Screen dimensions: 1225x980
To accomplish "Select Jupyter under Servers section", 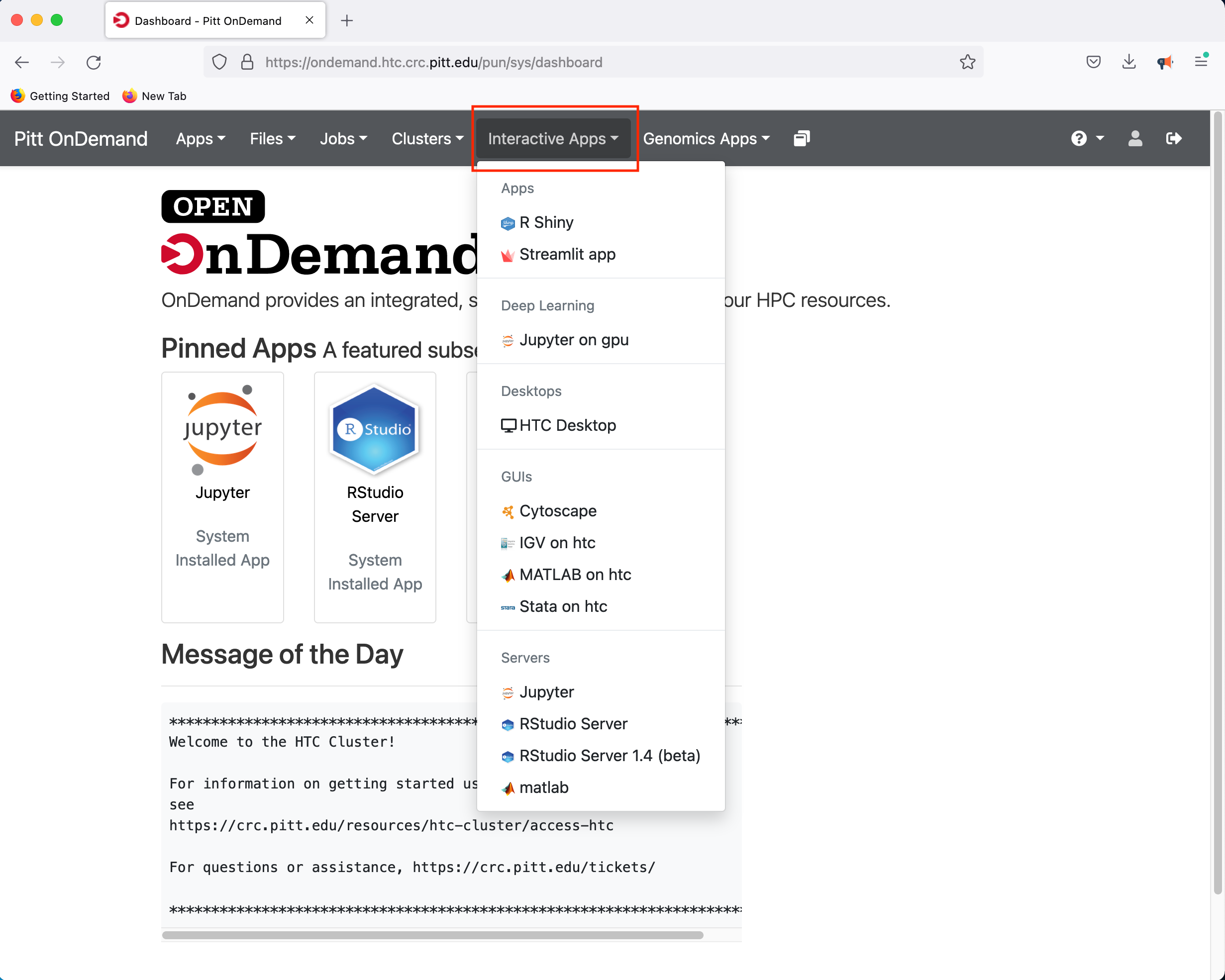I will pyautogui.click(x=601, y=692).
